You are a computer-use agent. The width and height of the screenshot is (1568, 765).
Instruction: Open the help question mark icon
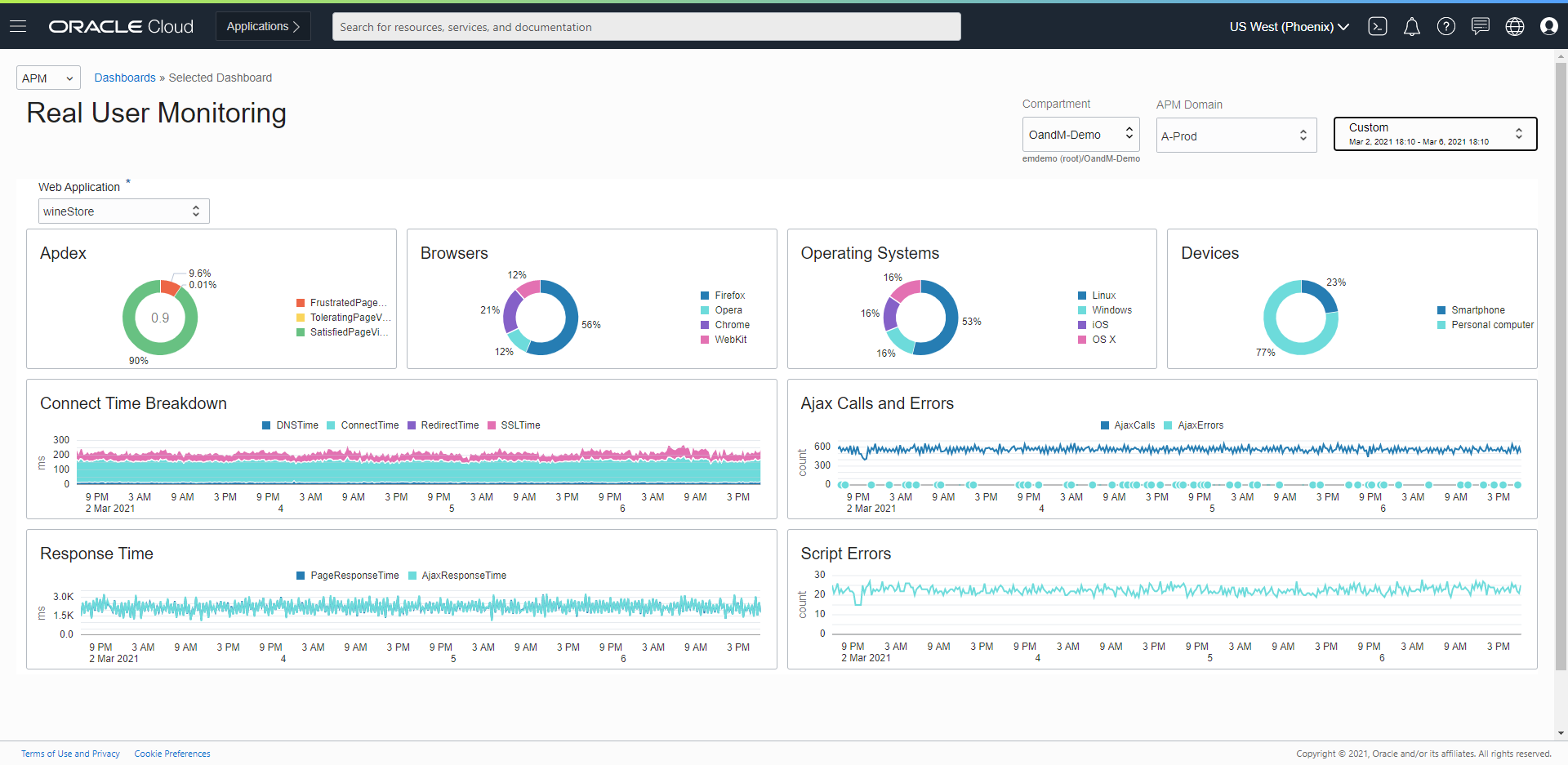[1446, 26]
